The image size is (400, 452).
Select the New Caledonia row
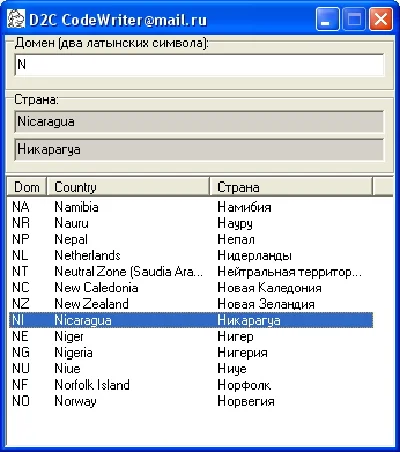pyautogui.click(x=96, y=287)
